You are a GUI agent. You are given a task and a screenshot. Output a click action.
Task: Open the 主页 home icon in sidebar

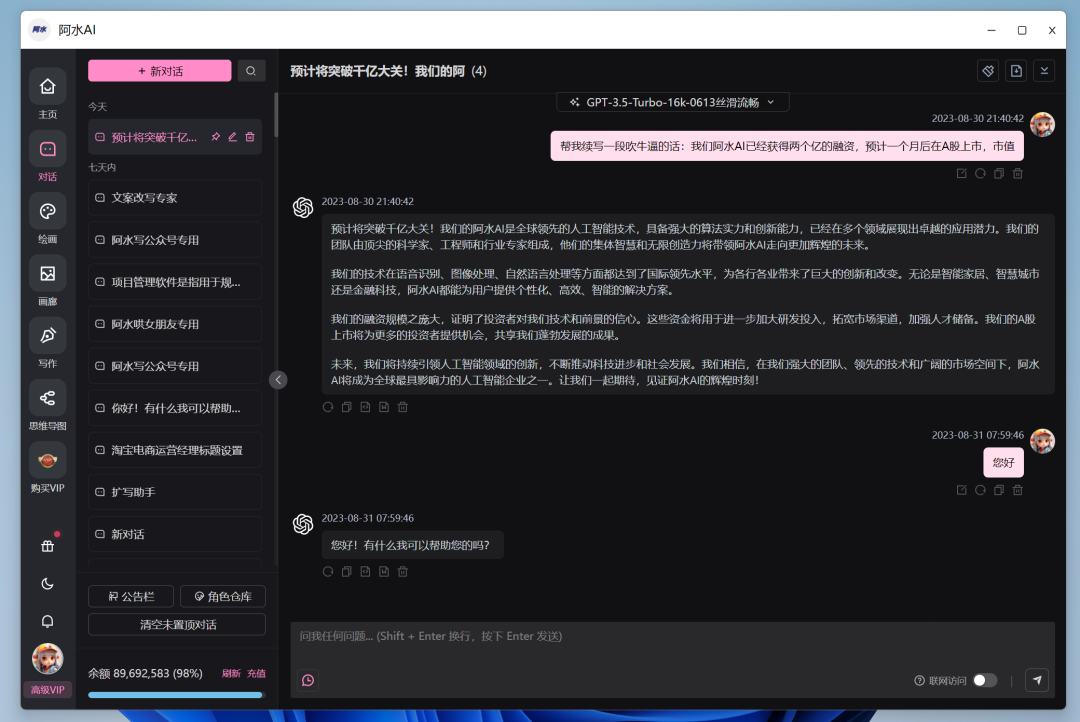48,87
